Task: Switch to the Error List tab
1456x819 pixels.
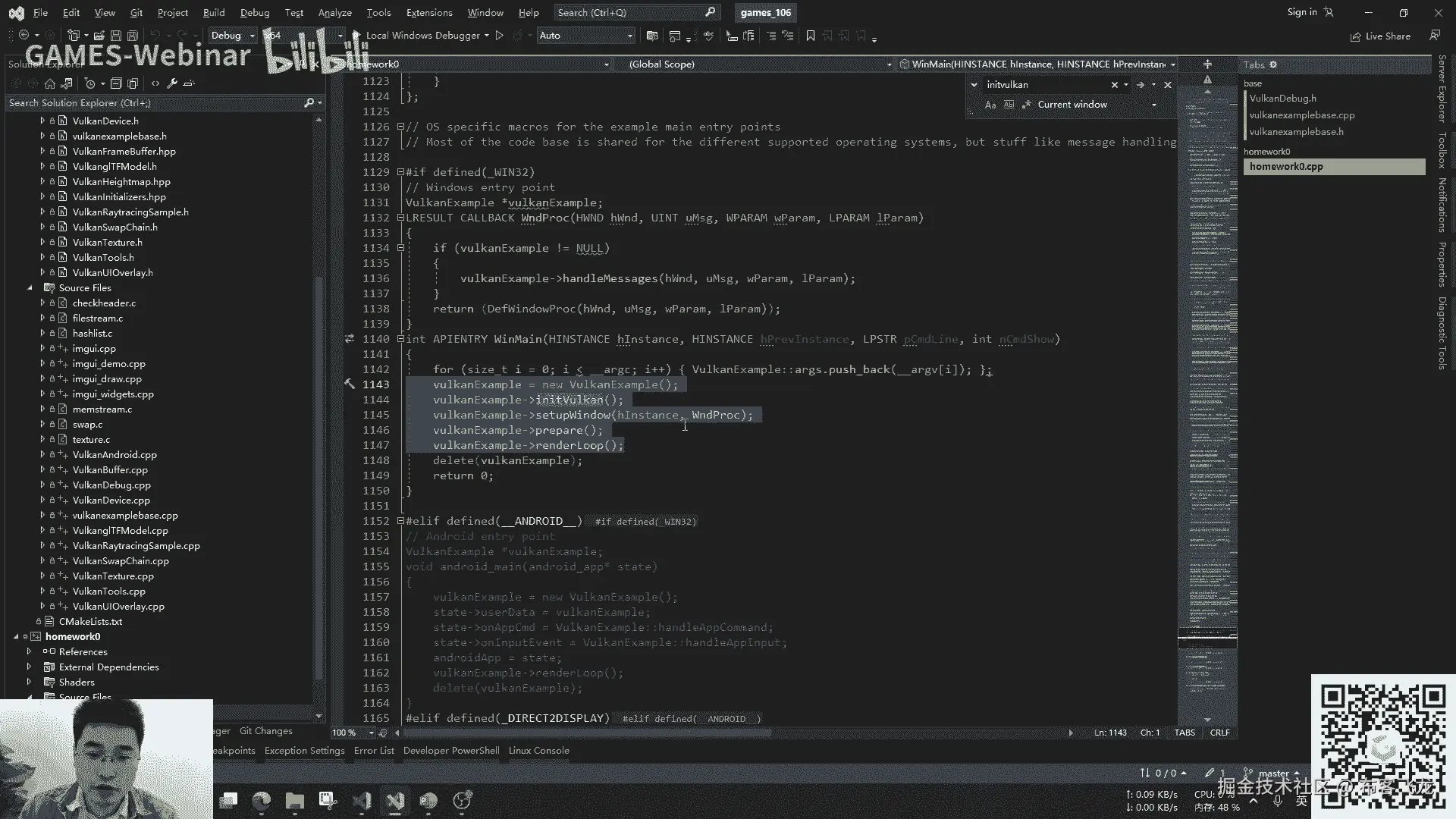Action: click(374, 751)
